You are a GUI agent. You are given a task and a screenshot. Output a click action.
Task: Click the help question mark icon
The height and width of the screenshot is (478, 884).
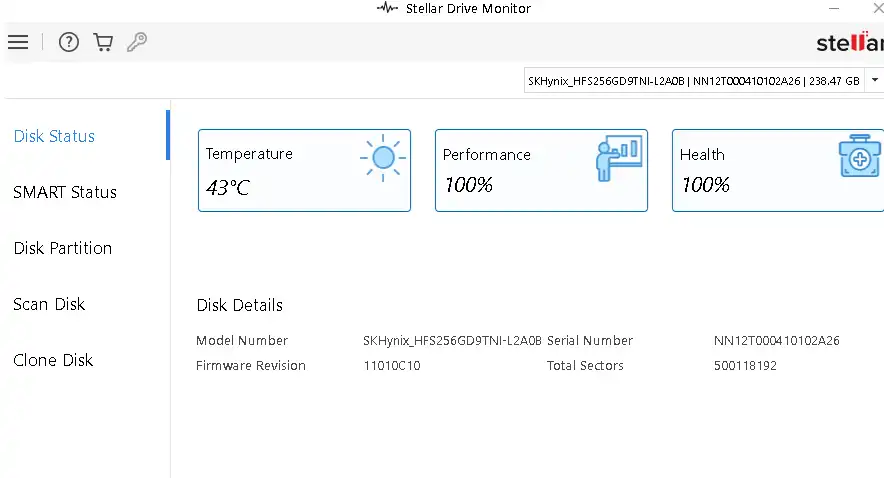[68, 42]
